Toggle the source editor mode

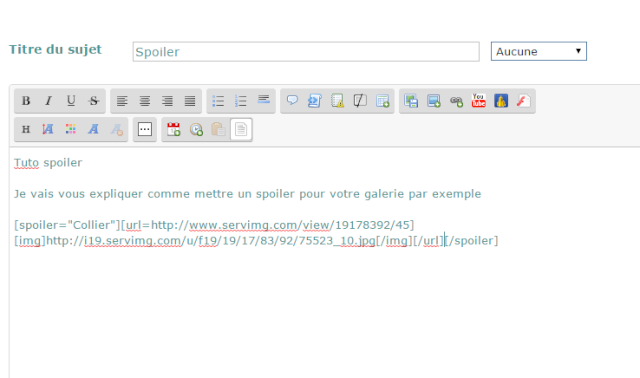[241, 129]
